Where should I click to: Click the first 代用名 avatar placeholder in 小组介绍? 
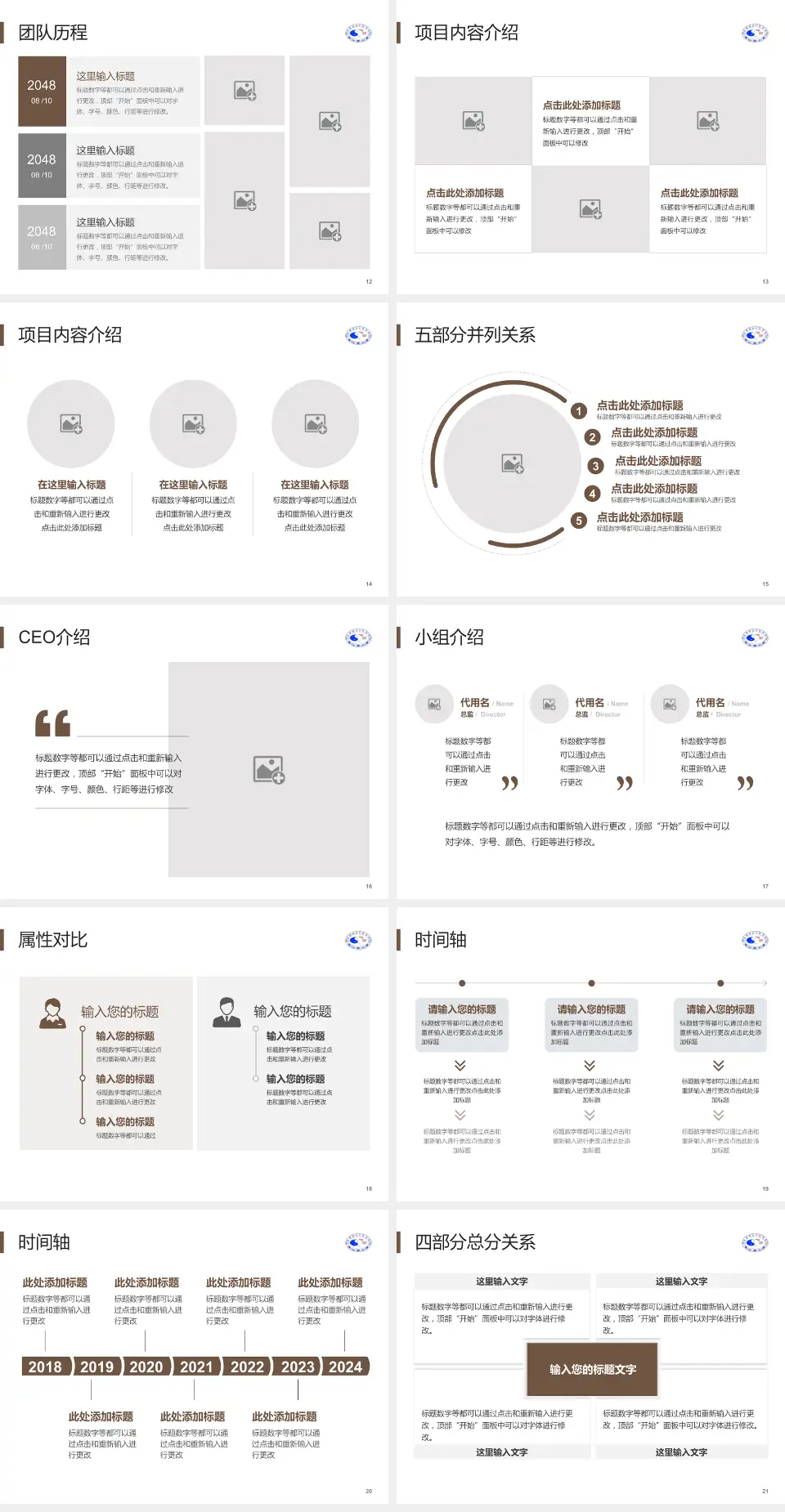434,704
